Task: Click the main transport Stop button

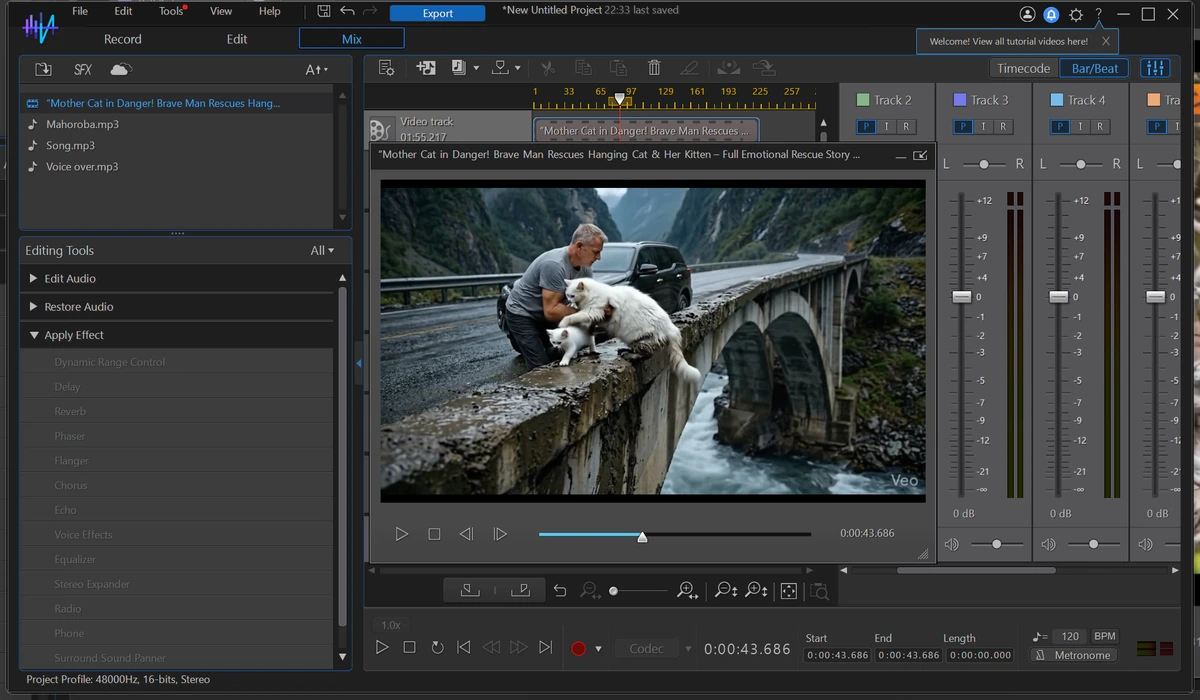Action: (409, 648)
